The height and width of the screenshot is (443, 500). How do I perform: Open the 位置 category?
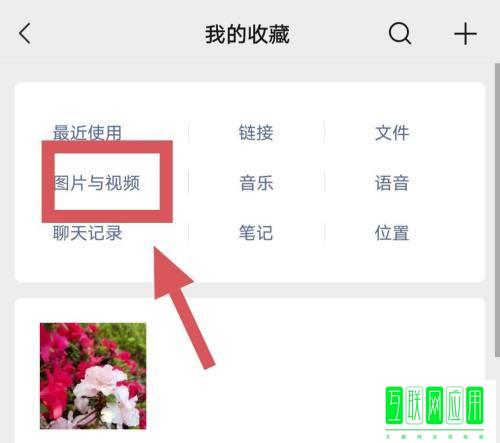coord(392,233)
